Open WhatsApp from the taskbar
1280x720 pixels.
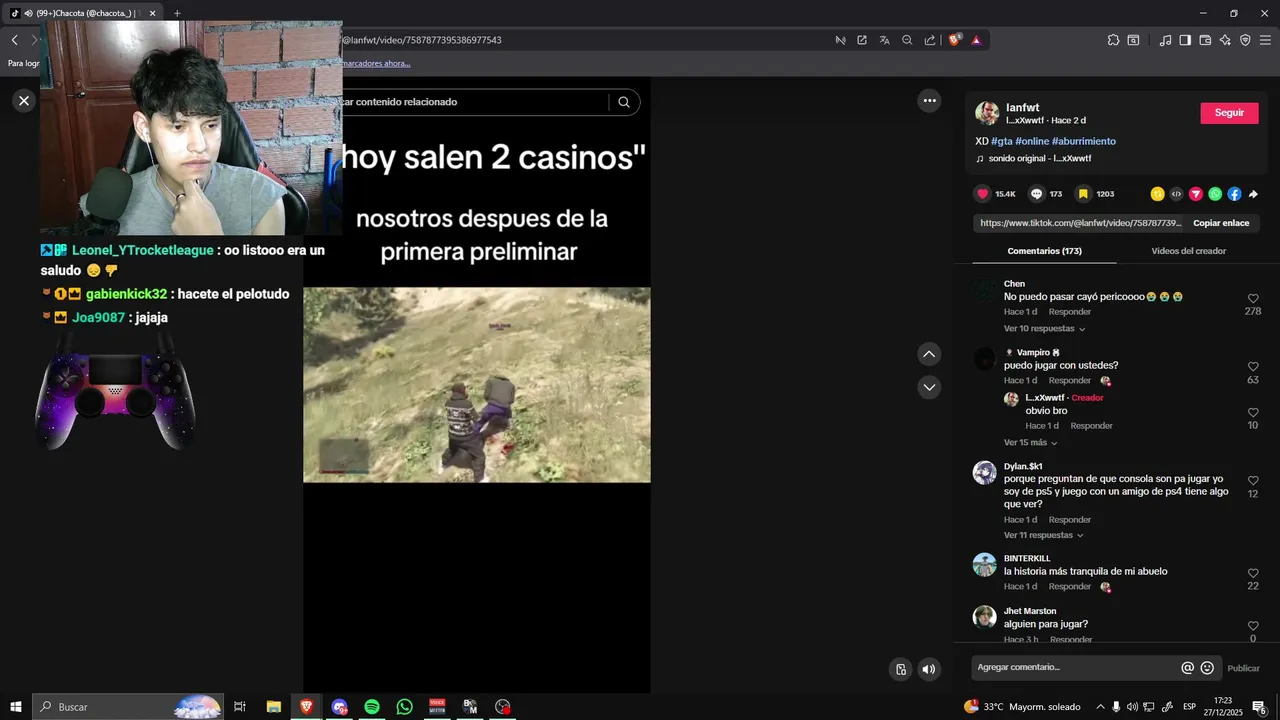(404, 707)
